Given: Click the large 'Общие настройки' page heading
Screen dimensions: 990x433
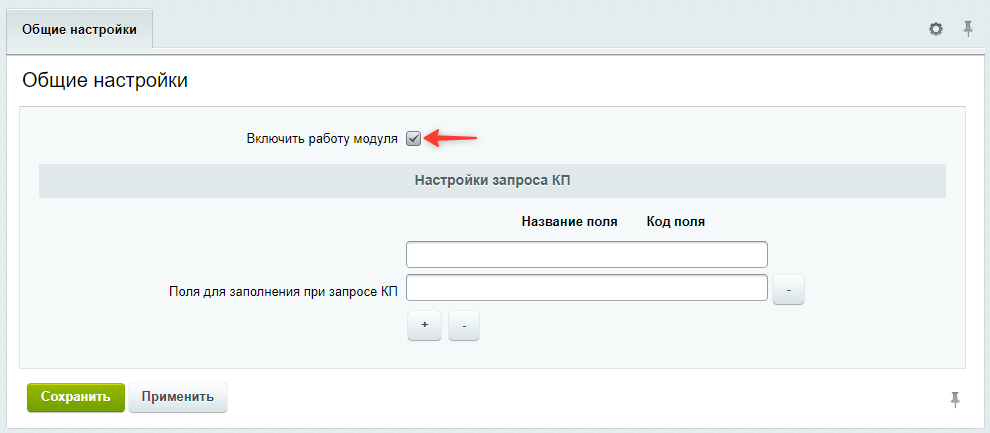Looking at the screenshot, I should [105, 81].
